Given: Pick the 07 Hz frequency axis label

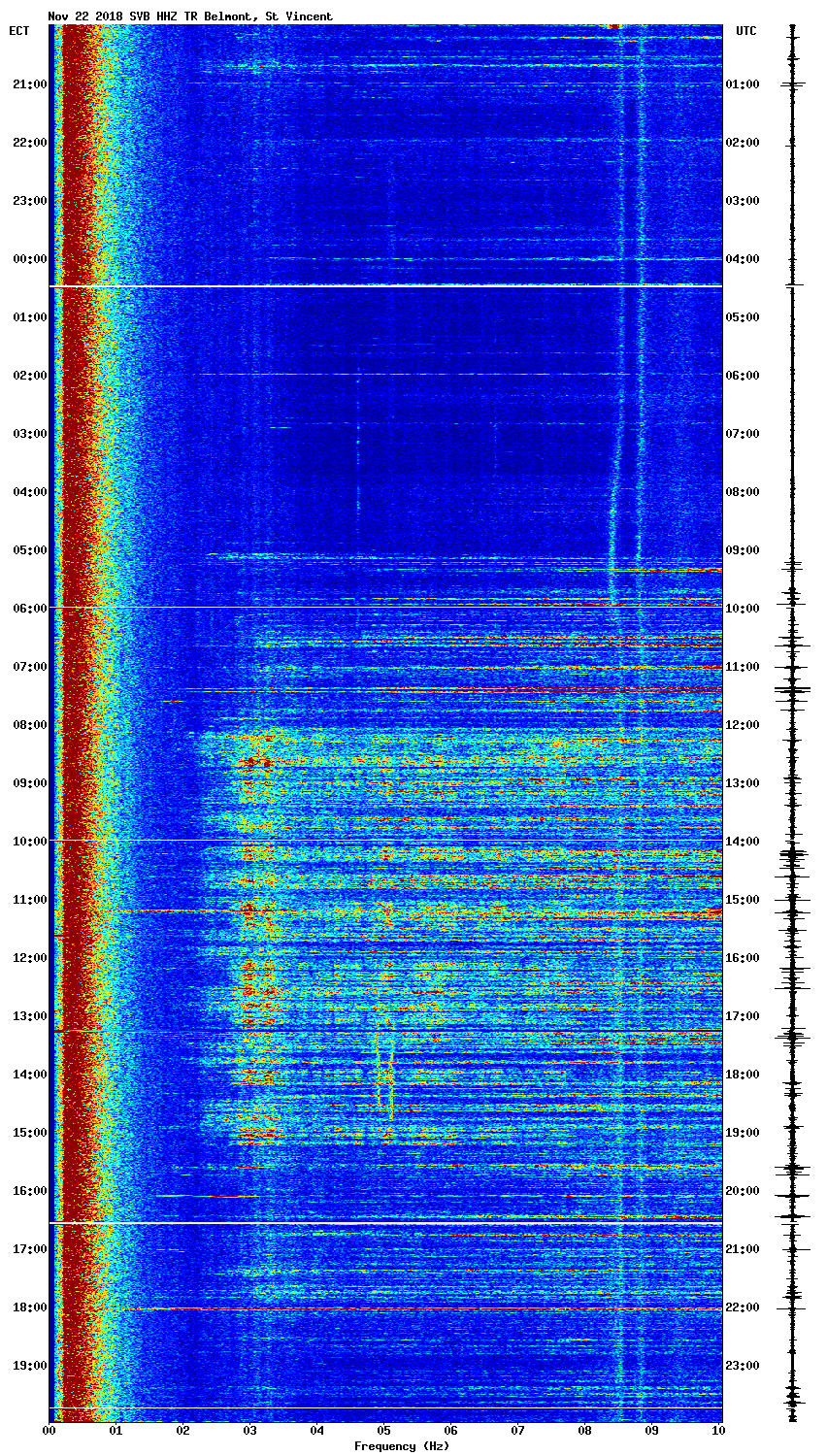Looking at the screenshot, I should pos(517,1431).
